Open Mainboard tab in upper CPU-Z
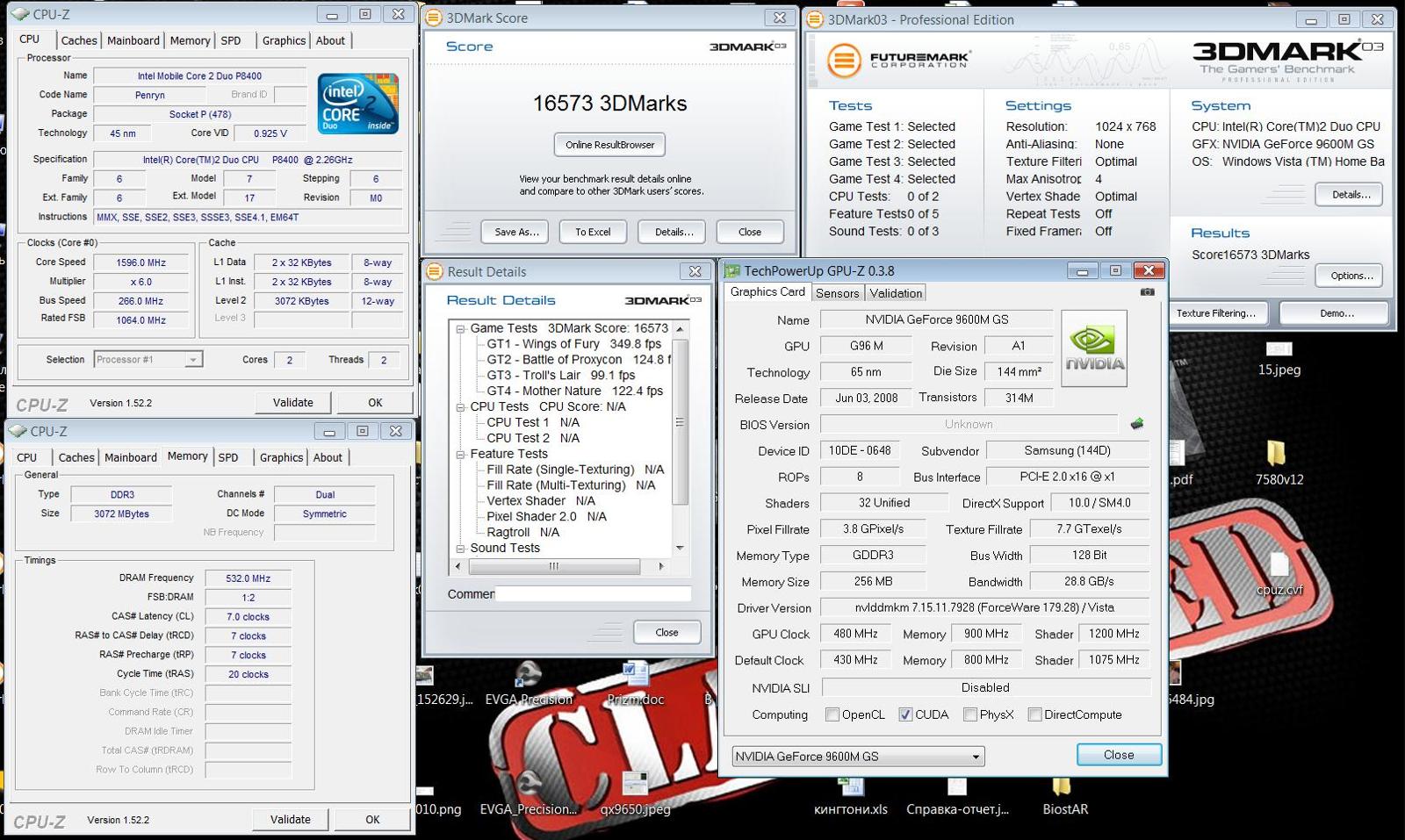Viewport: 1405px width, 840px height. coord(133,40)
